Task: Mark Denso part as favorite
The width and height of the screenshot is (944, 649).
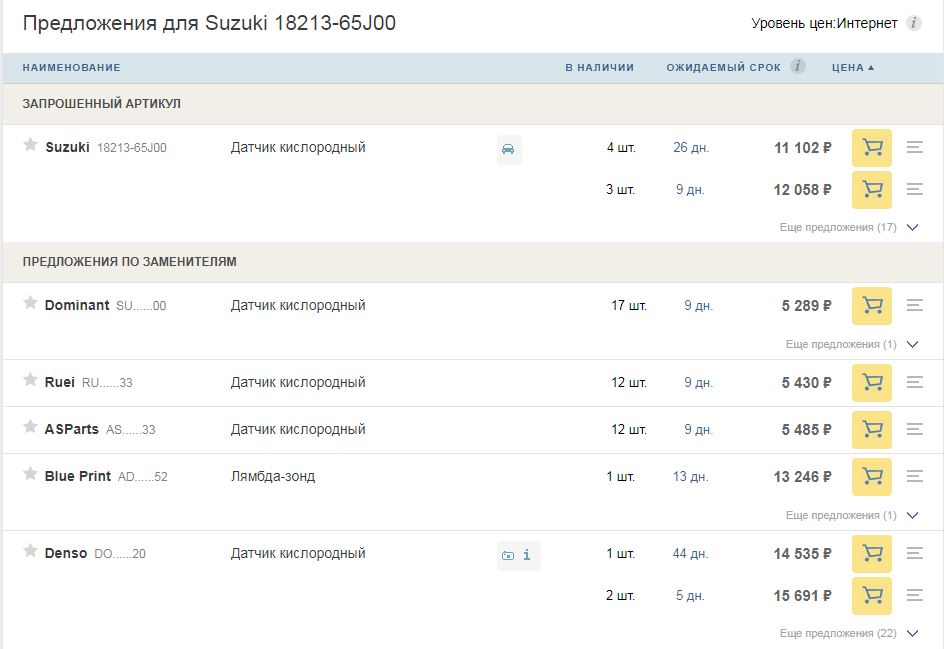Action: coord(30,551)
